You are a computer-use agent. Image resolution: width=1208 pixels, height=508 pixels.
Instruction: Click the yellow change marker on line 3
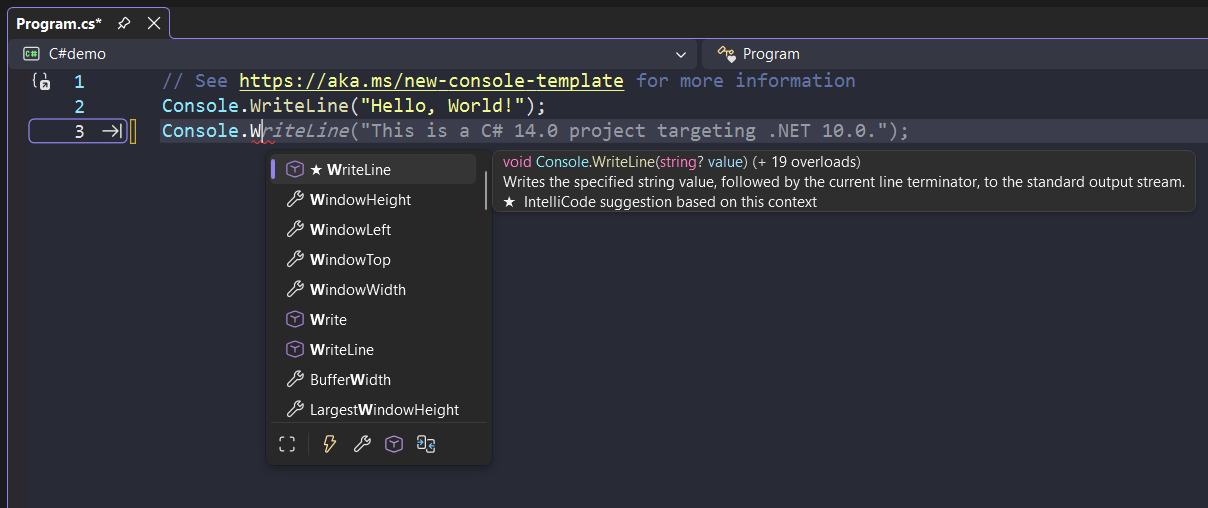pyautogui.click(x=133, y=131)
